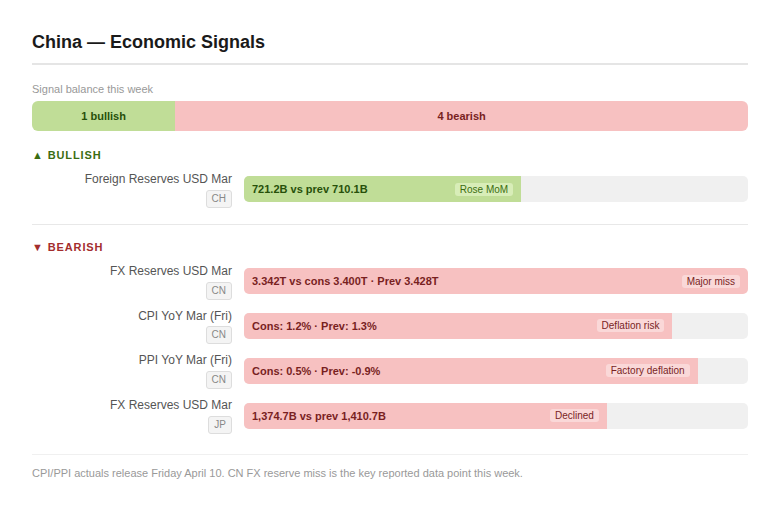The width and height of the screenshot is (780, 511).
Task: Click the 'China — Economic Signals' heading
Action: (x=148, y=42)
